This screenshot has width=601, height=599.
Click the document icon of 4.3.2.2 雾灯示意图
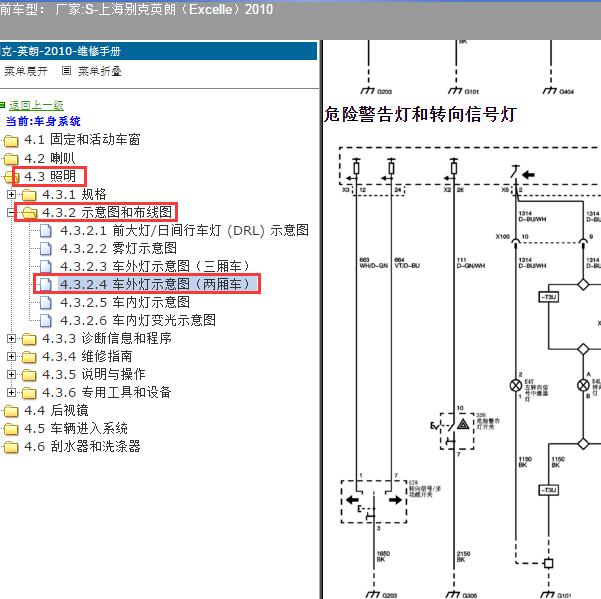[x=46, y=249]
